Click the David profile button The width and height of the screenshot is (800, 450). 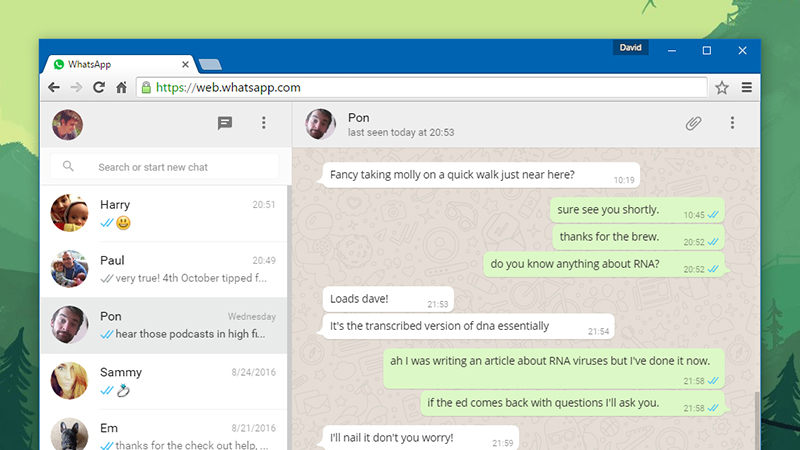tap(631, 47)
